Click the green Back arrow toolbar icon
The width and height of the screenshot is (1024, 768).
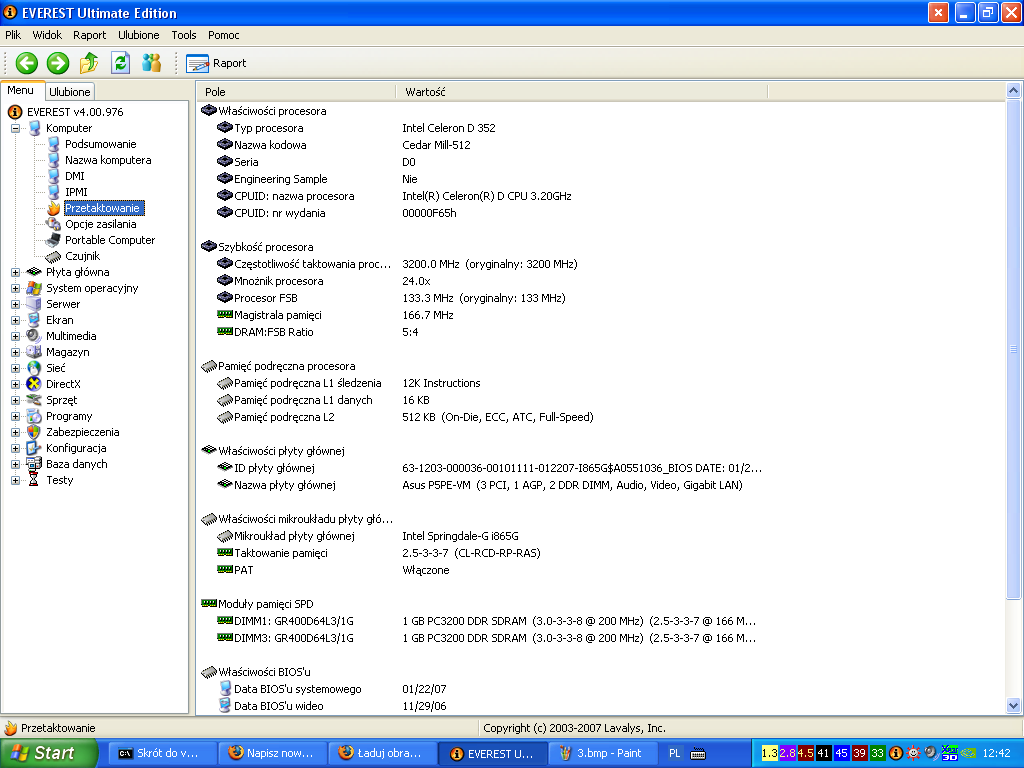(x=27, y=63)
